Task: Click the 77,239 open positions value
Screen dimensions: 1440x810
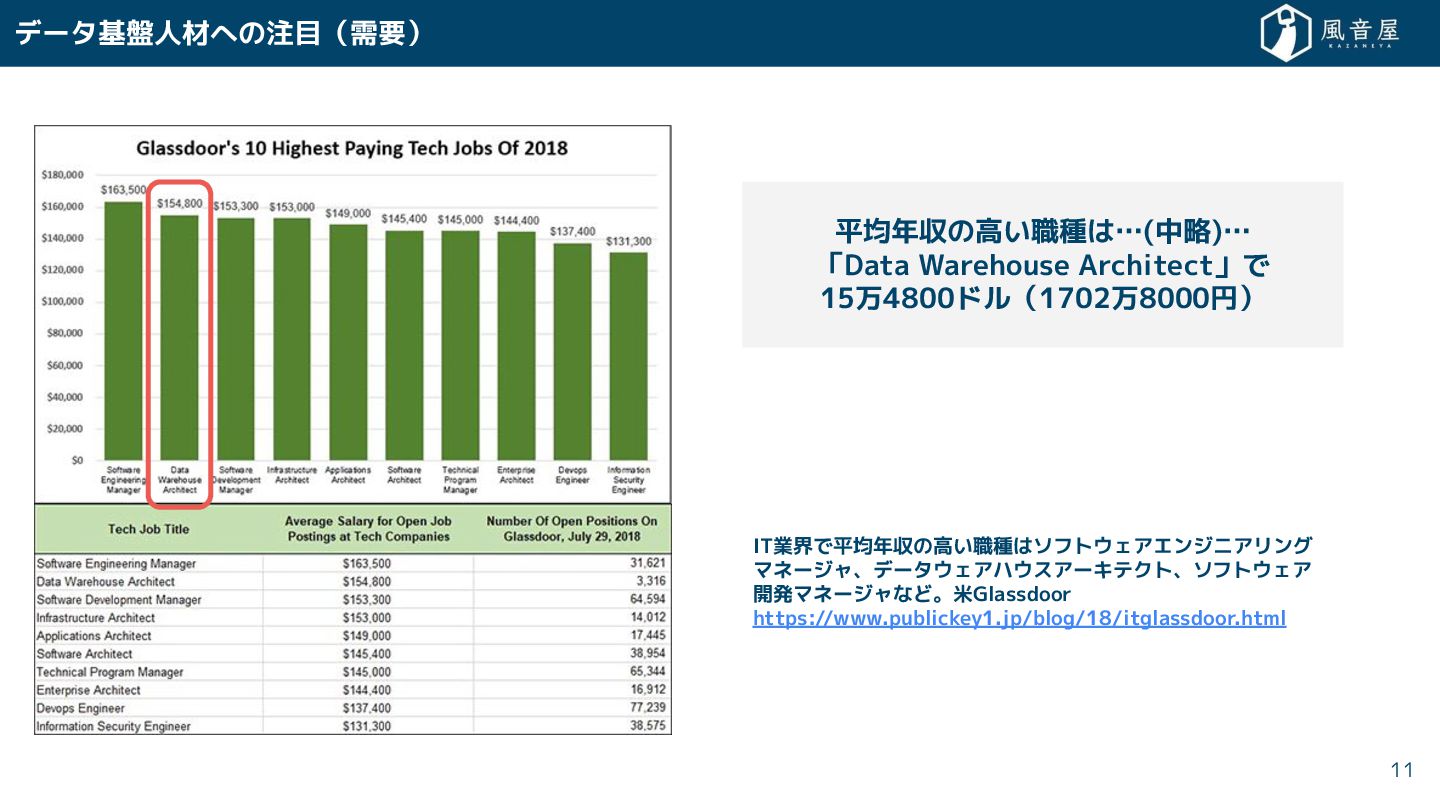Action: click(x=648, y=708)
